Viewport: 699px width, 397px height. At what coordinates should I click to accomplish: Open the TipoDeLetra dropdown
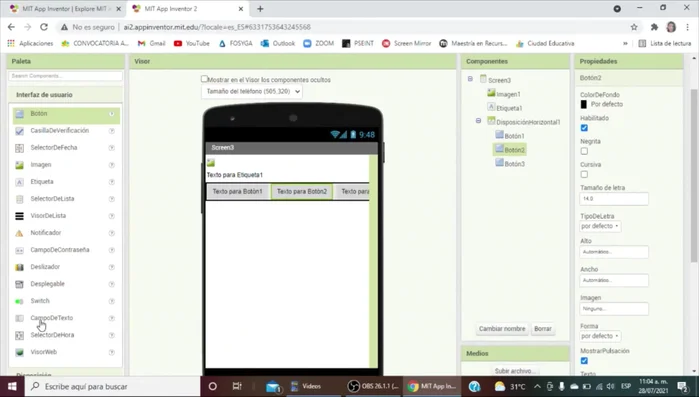(600, 226)
